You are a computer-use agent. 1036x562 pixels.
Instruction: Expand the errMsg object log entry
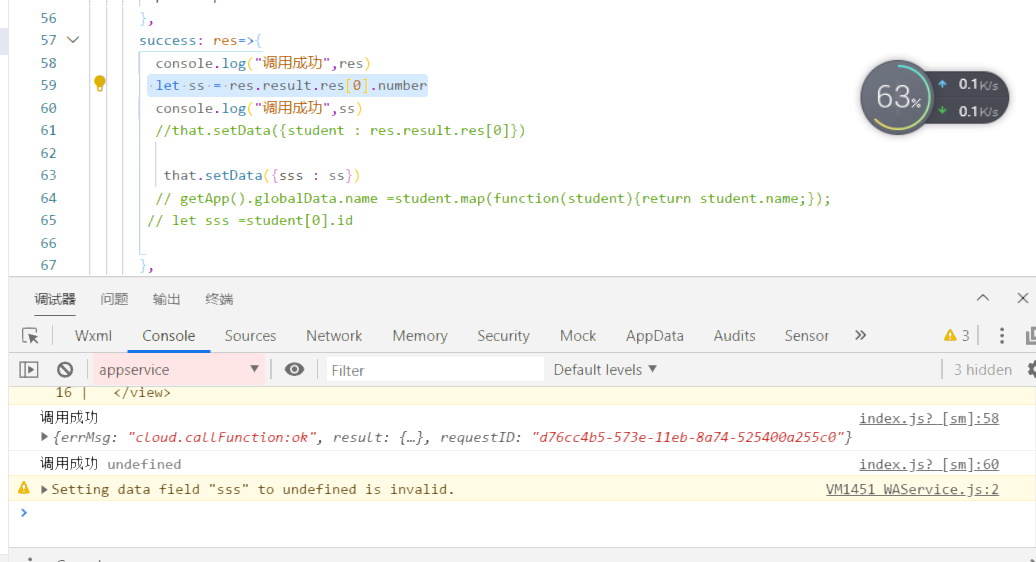(x=44, y=437)
